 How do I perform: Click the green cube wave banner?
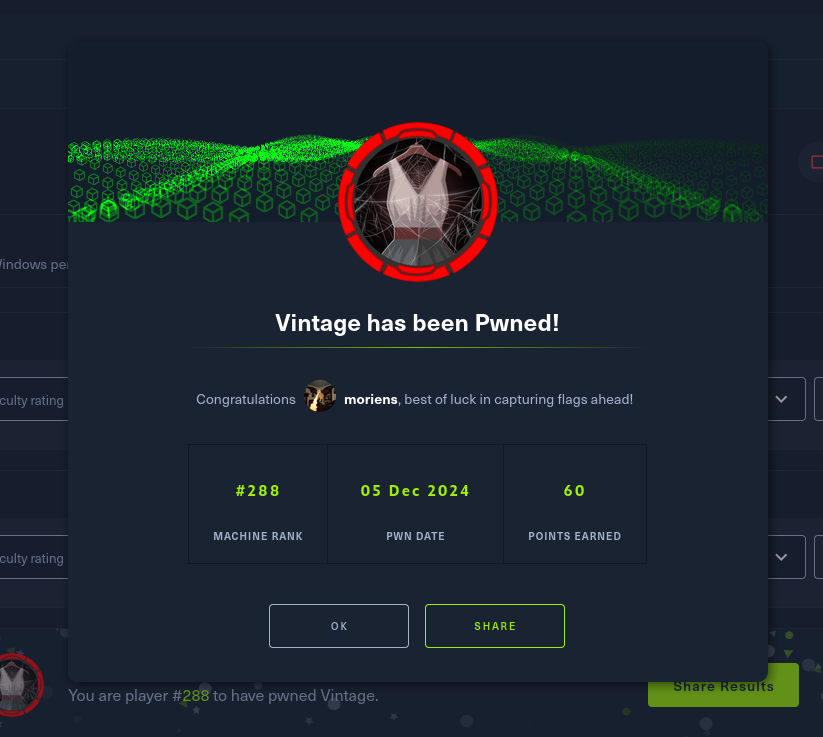pyautogui.click(x=418, y=178)
